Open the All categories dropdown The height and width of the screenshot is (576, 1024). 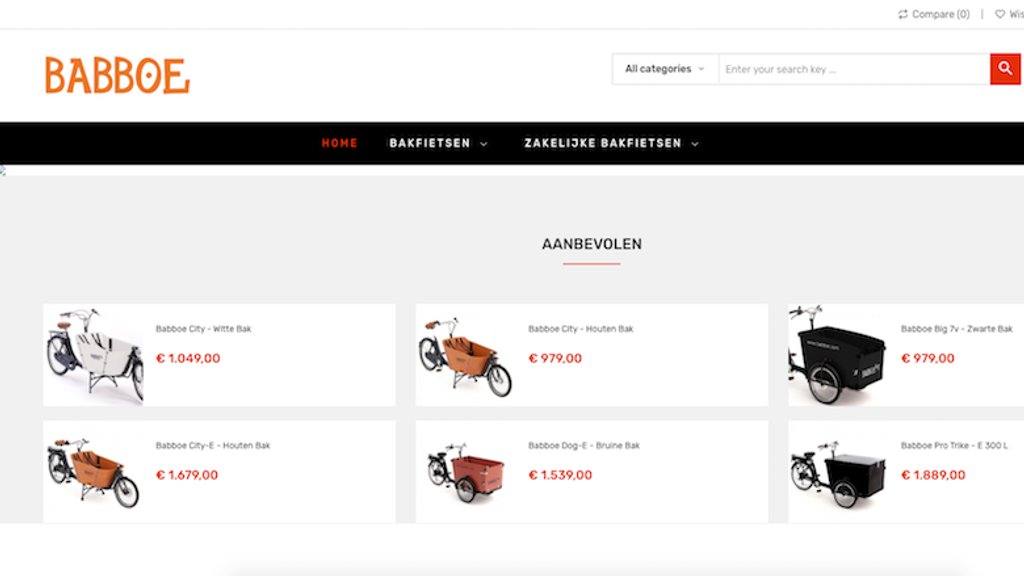665,69
